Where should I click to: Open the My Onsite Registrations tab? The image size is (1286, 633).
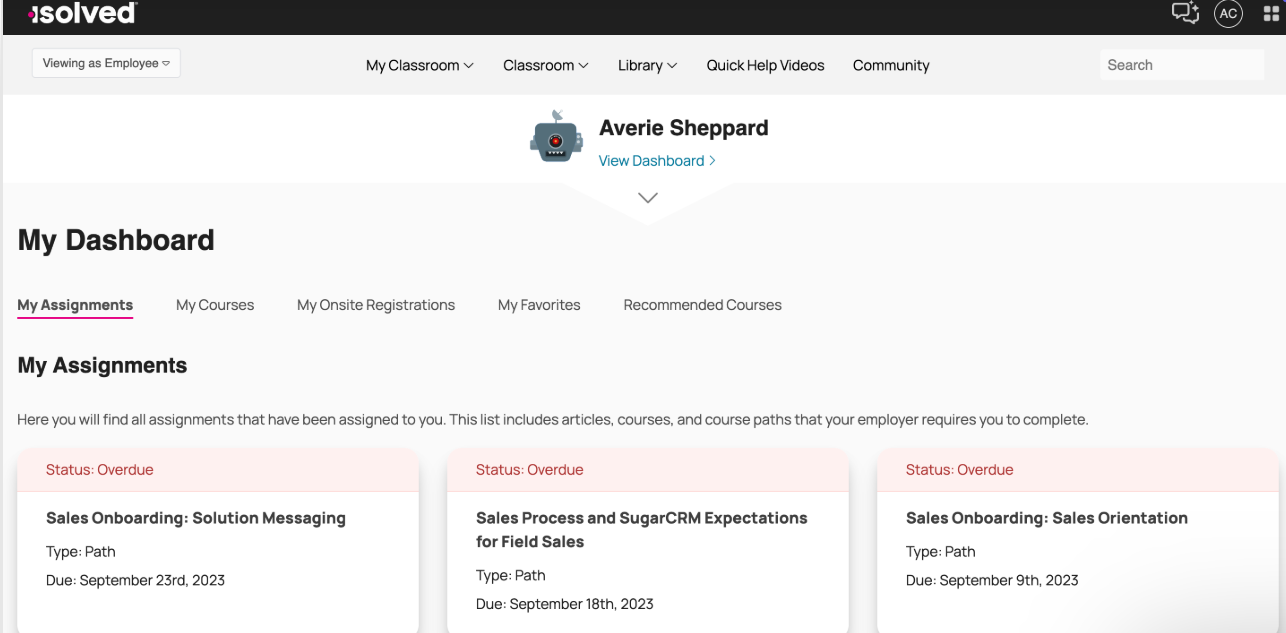(x=376, y=305)
